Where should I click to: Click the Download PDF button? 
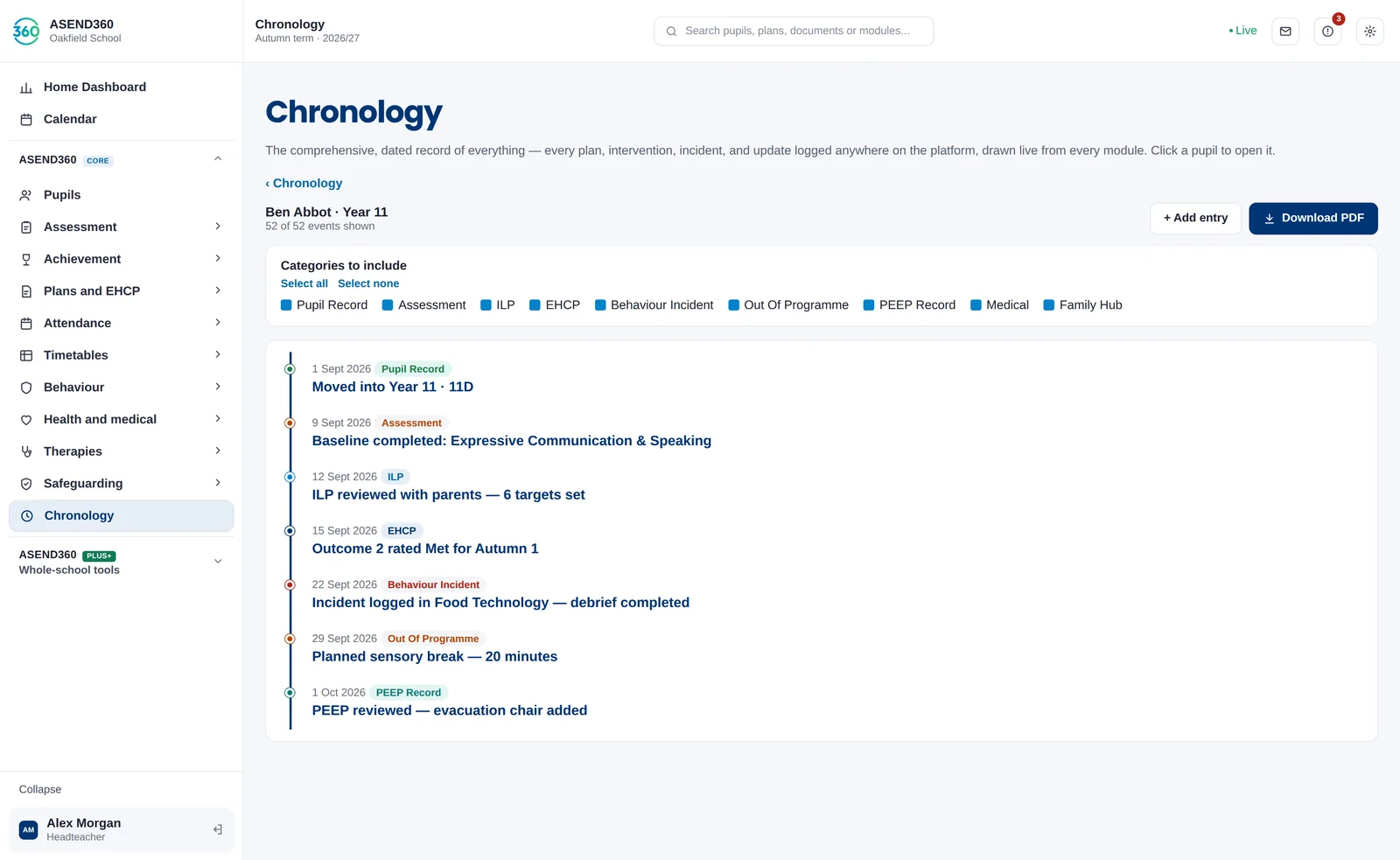(1313, 219)
